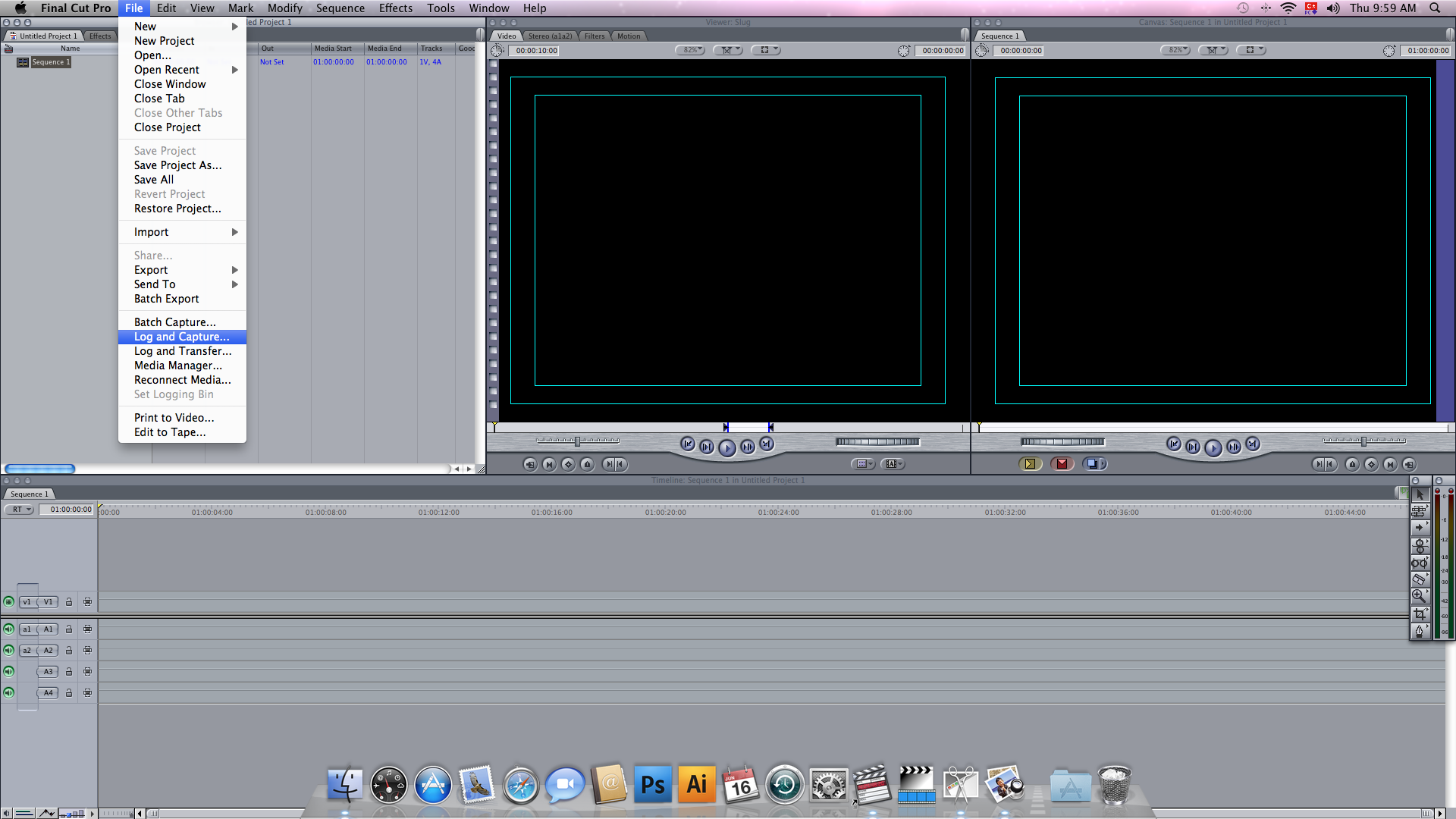This screenshot has width=1456, height=819.
Task: Click the Photoshop icon in Dock
Action: click(x=652, y=783)
